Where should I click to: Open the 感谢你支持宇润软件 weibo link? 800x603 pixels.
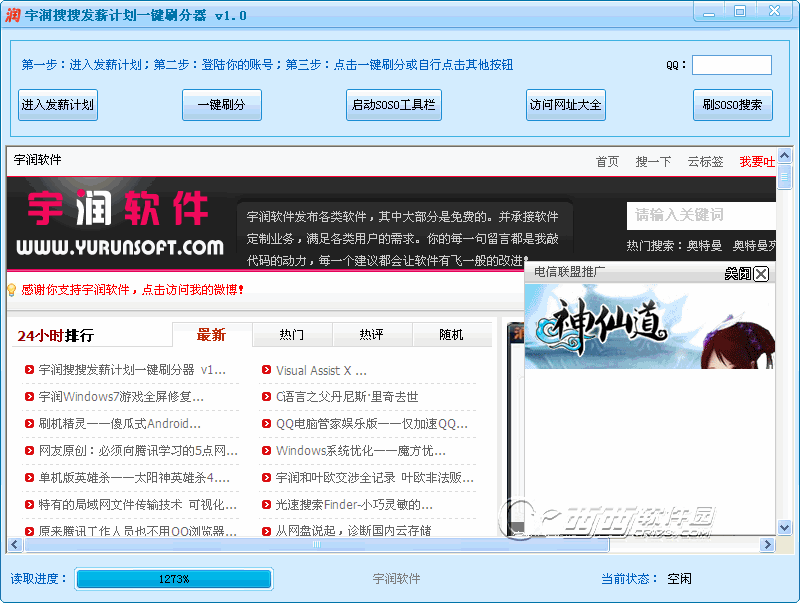click(x=133, y=290)
